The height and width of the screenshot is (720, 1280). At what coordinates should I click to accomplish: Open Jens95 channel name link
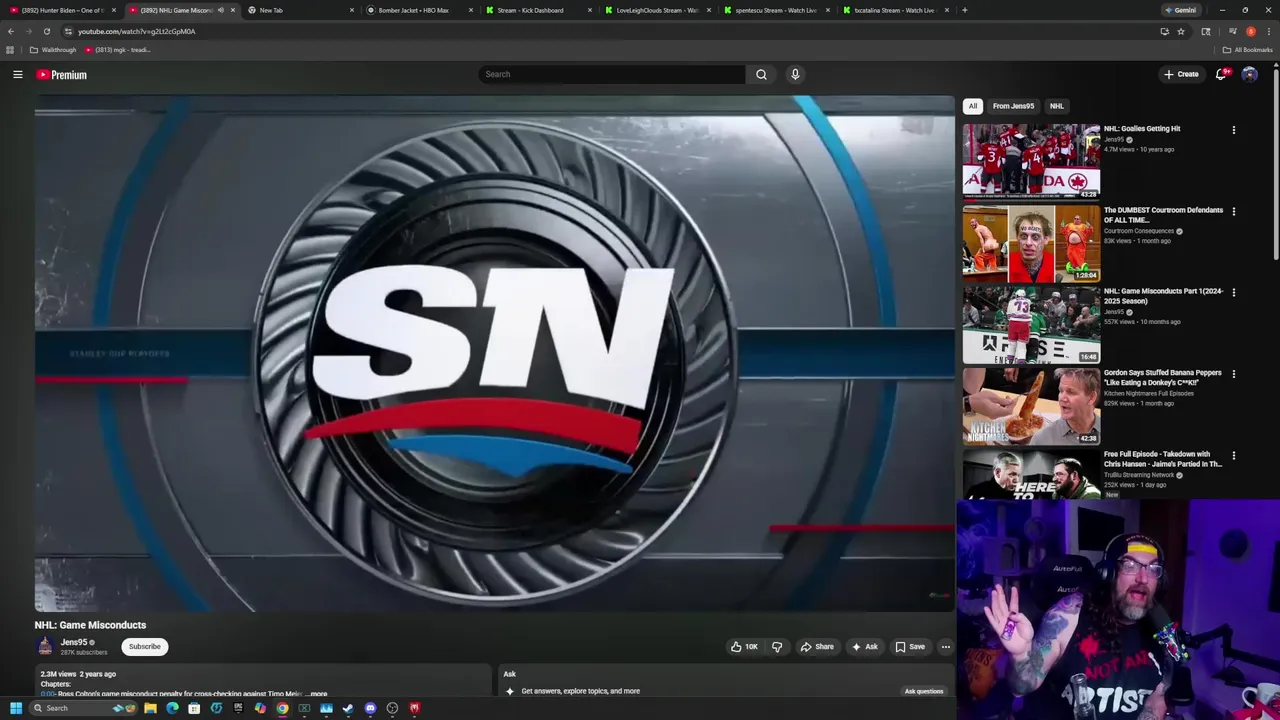pyautogui.click(x=74, y=642)
